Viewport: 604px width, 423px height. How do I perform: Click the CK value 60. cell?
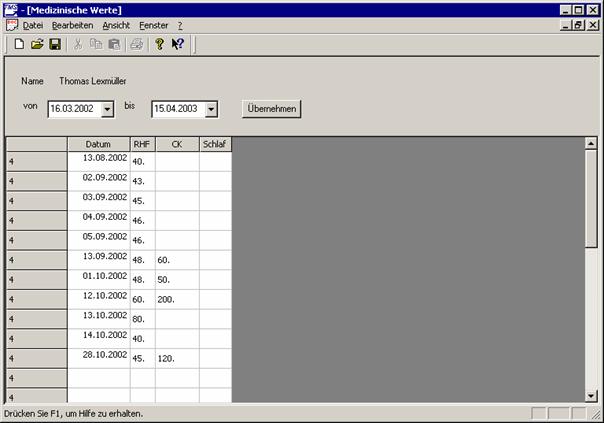click(x=177, y=260)
